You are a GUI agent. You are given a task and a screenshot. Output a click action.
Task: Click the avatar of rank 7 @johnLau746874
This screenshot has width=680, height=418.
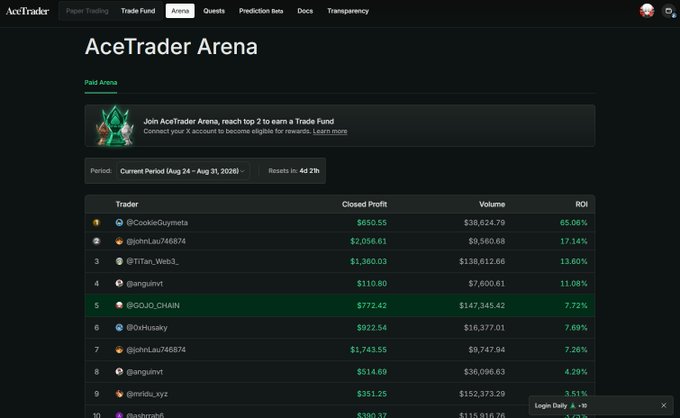pyautogui.click(x=119, y=349)
